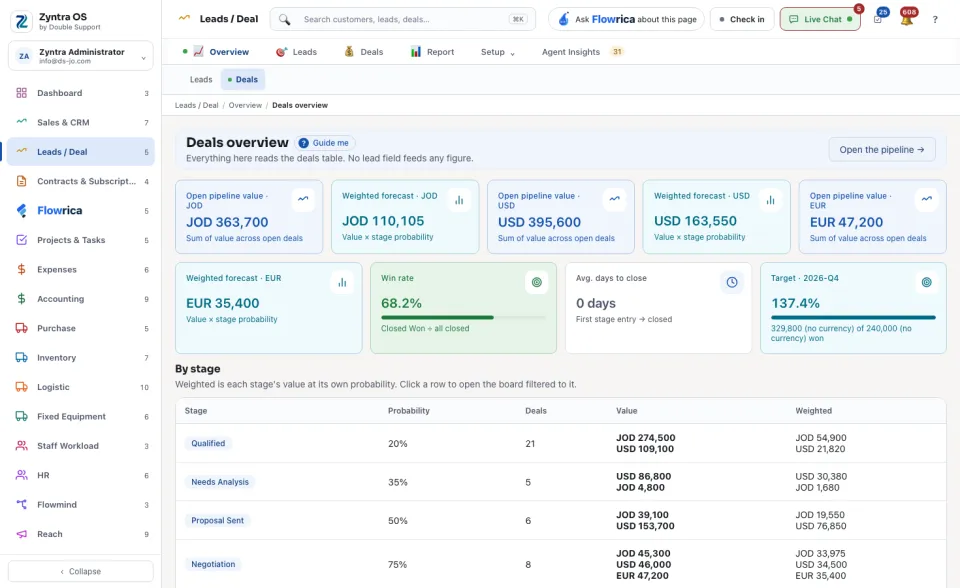Collapse the sidebar with the Collapse button
Screen dimensions: 960x588
[81, 571]
